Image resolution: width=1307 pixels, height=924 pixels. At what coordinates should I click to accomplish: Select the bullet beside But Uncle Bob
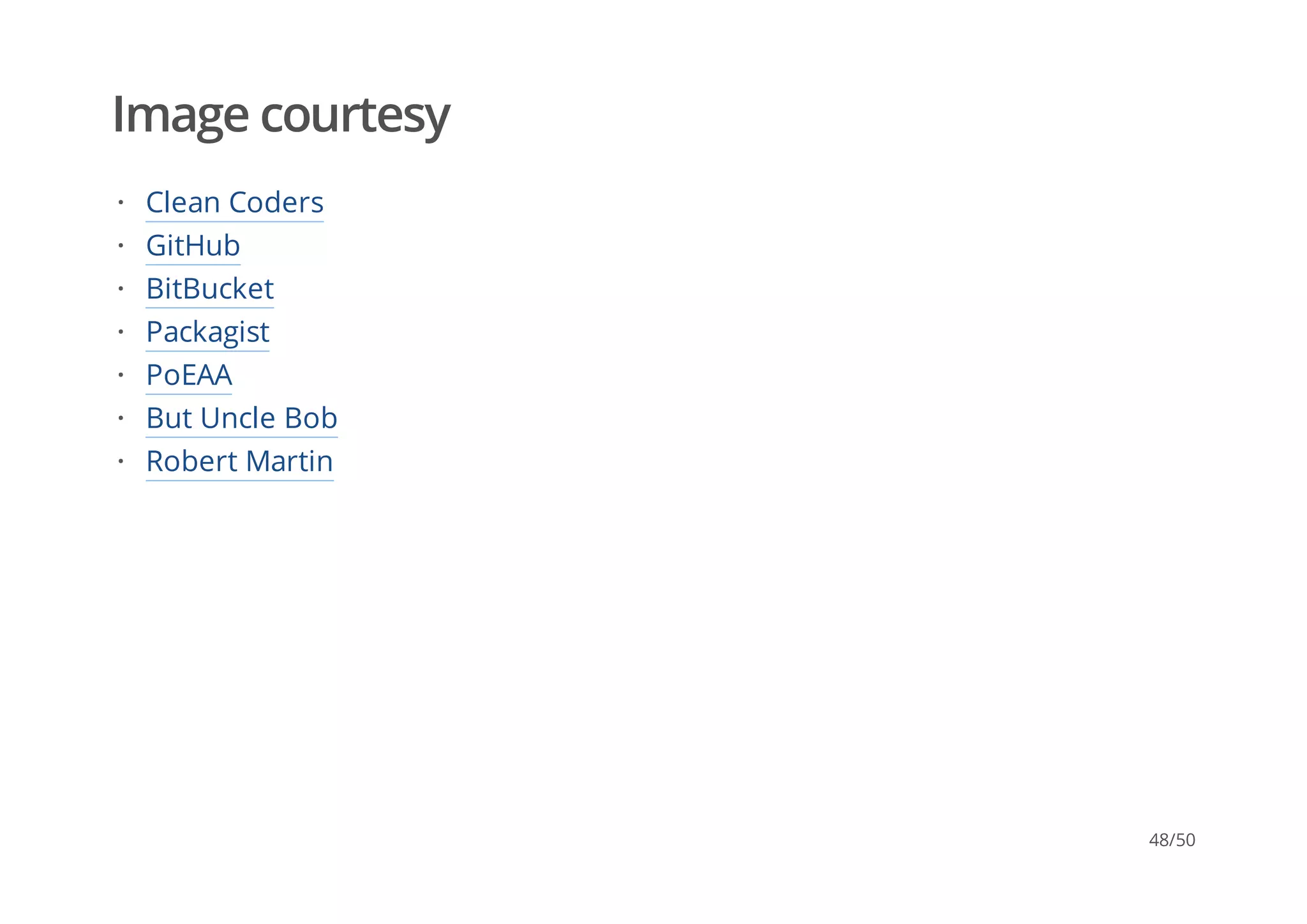pyautogui.click(x=120, y=419)
